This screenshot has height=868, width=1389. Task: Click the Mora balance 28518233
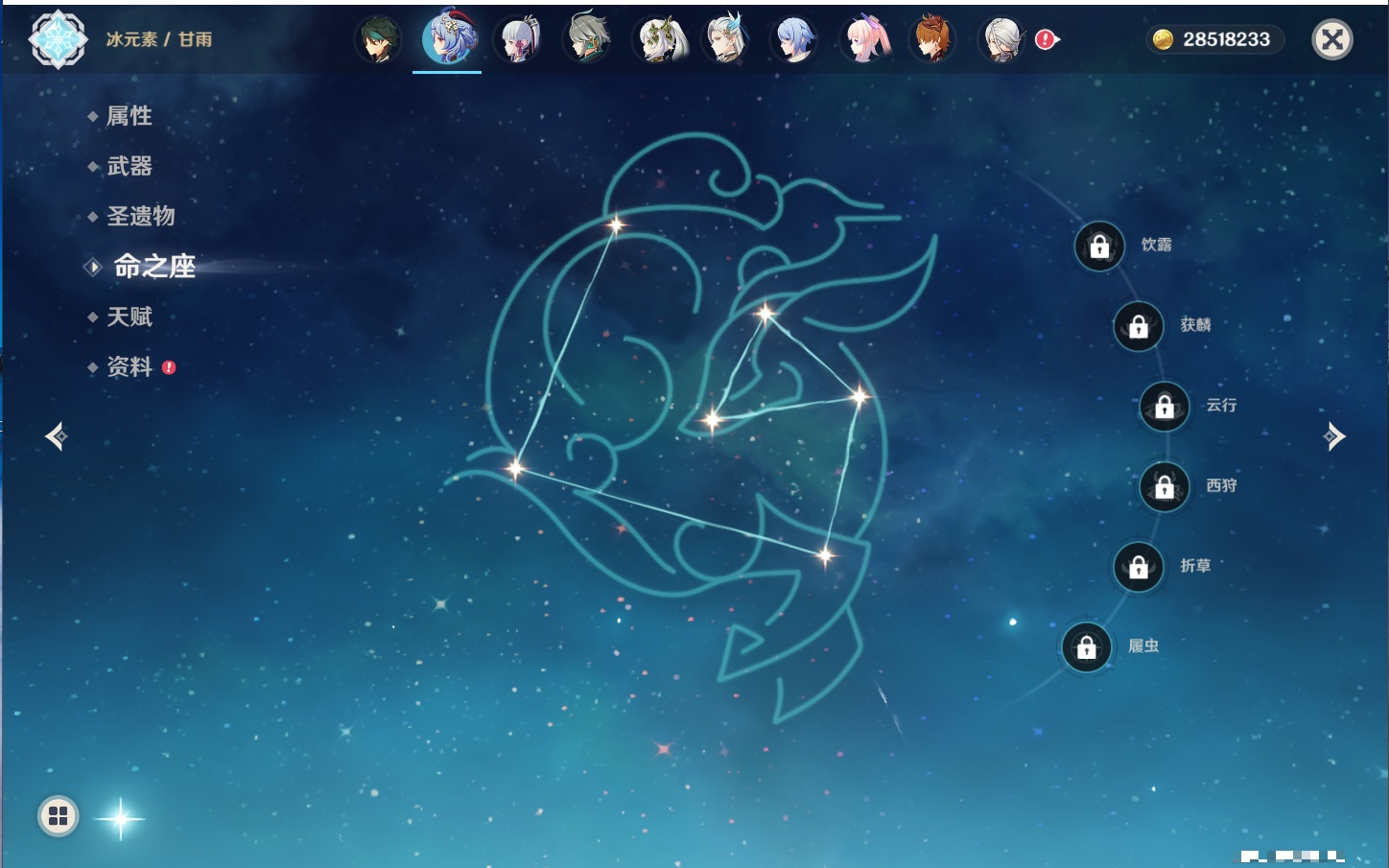[1213, 39]
